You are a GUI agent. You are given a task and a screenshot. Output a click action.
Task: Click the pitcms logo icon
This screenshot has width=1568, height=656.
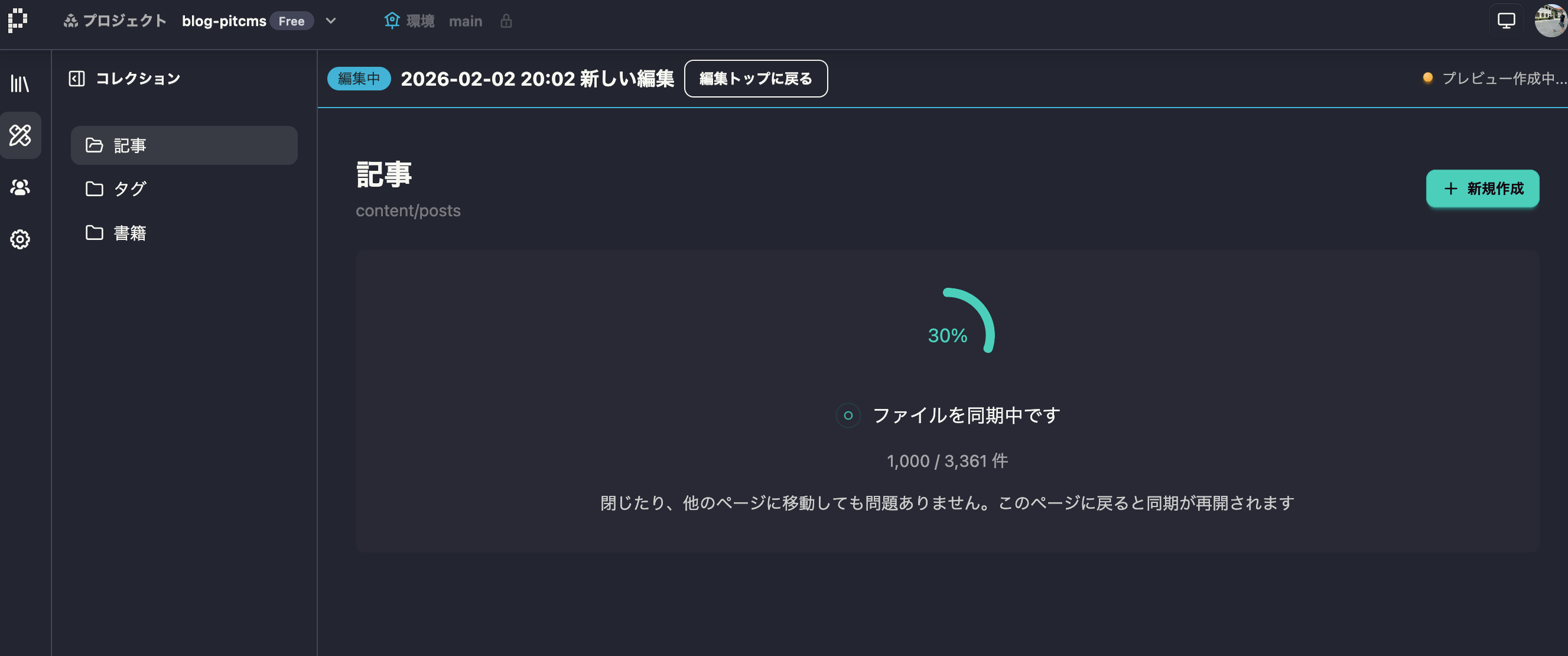click(18, 21)
